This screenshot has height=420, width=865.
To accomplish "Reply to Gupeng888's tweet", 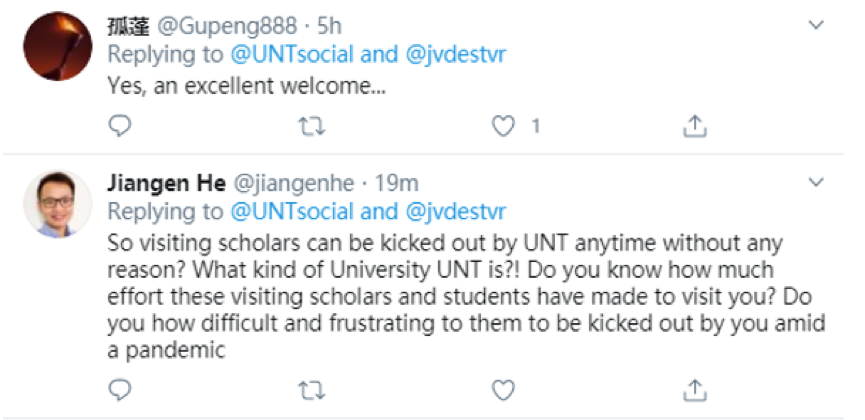I will click(x=120, y=127).
